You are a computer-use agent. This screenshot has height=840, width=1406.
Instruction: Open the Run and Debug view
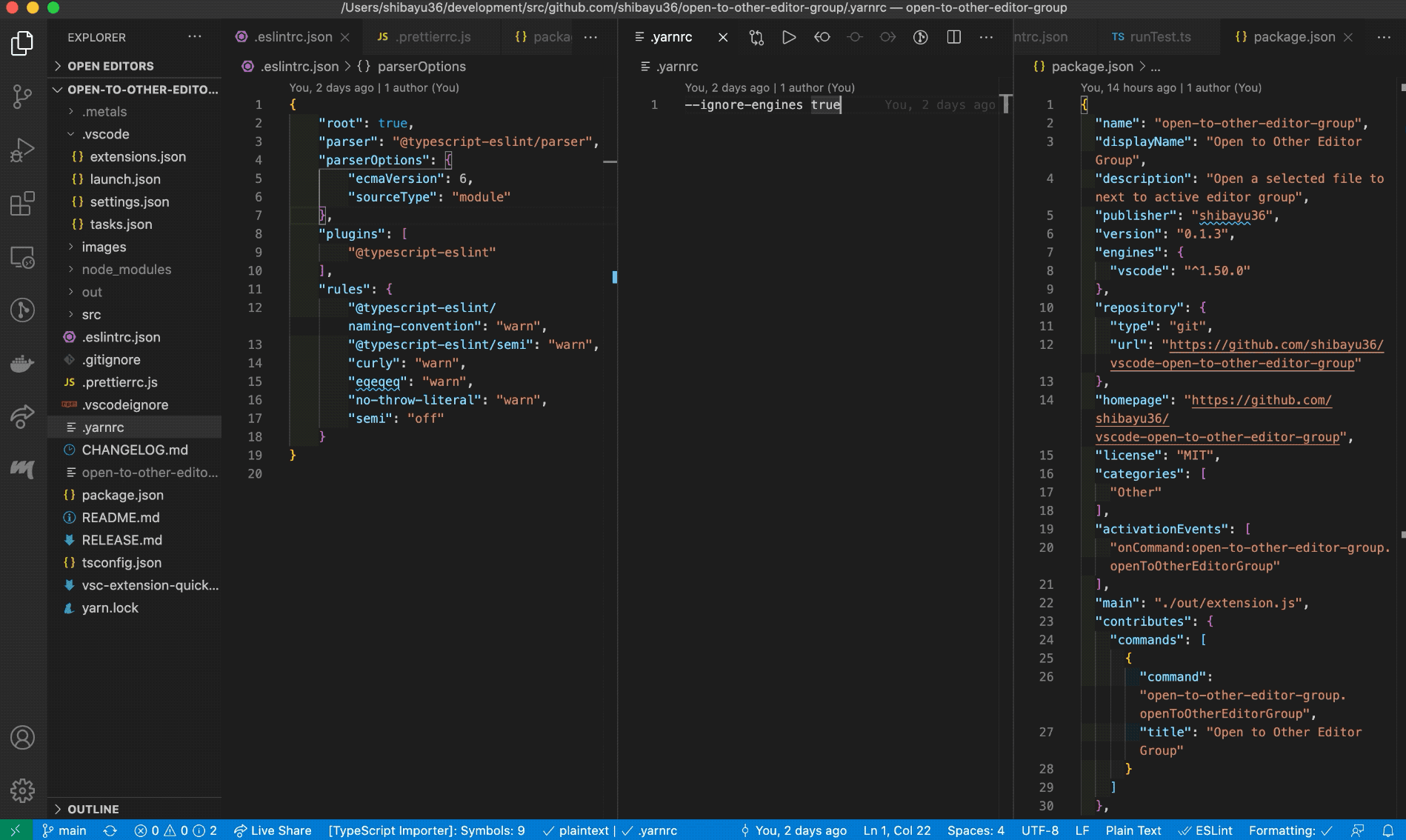[22, 150]
